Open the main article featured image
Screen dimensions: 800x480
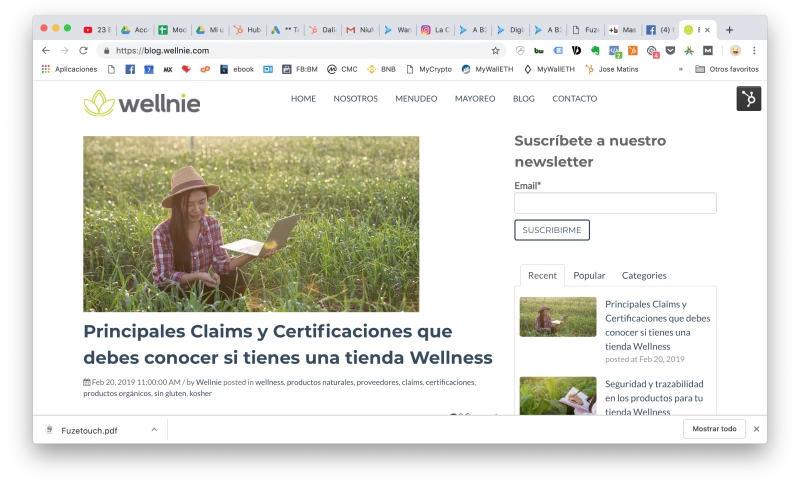(251, 224)
